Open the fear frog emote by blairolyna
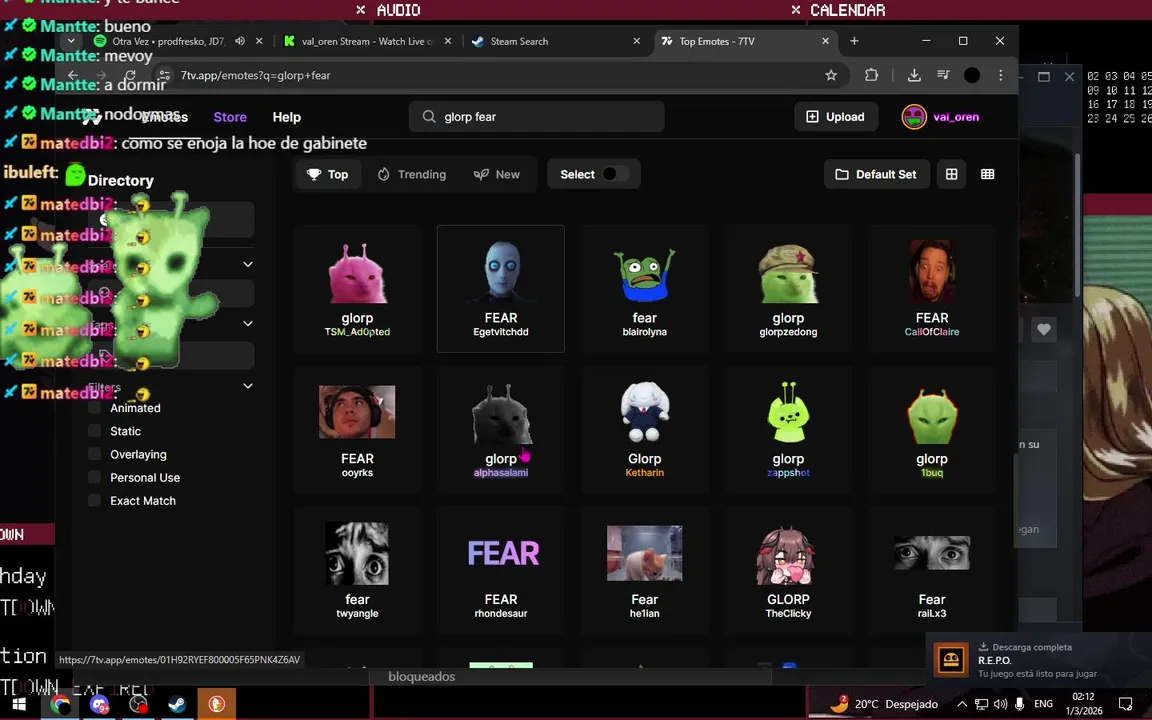1152x720 pixels. point(644,289)
